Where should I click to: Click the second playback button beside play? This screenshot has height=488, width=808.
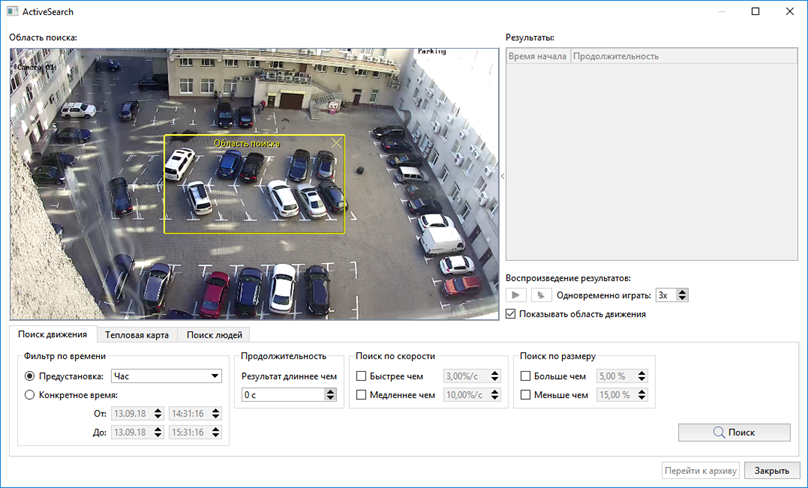tap(540, 295)
